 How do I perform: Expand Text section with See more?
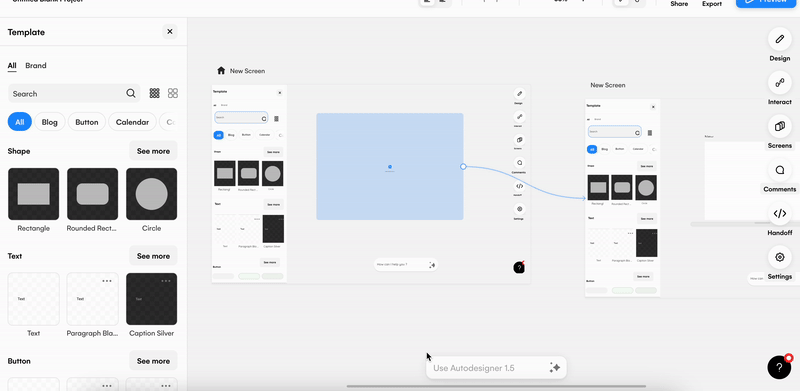pos(153,256)
